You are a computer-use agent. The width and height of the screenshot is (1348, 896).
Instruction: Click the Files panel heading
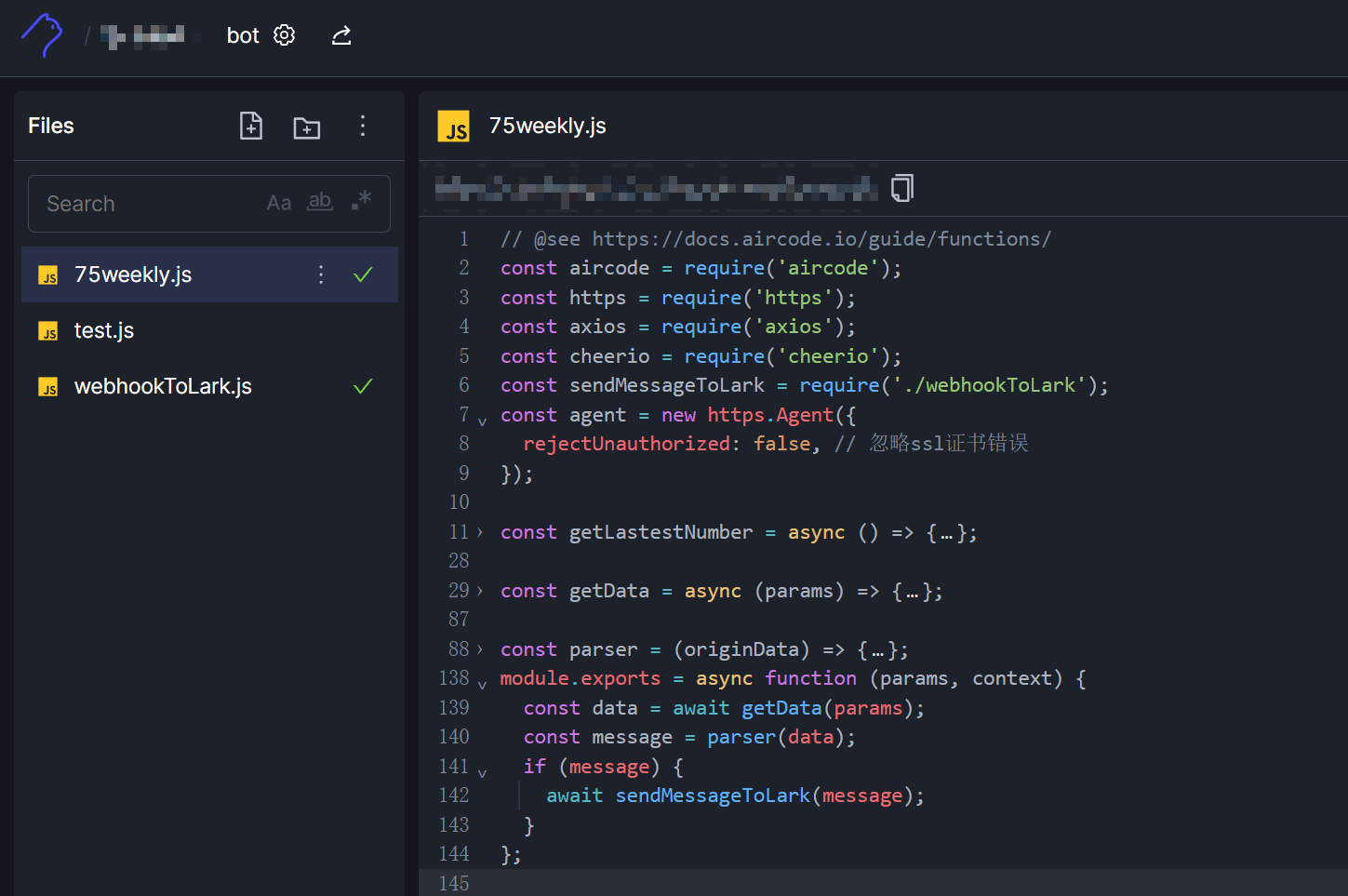click(51, 126)
